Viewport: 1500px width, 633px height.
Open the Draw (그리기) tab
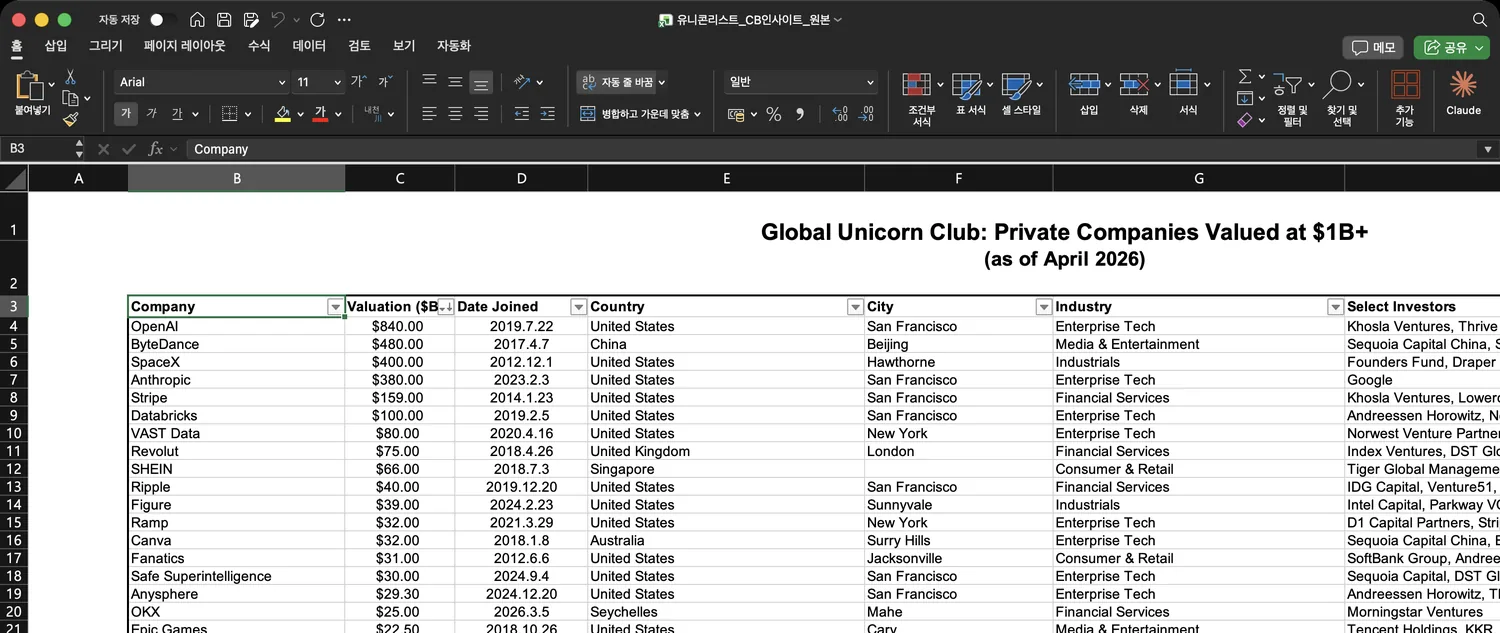(106, 46)
